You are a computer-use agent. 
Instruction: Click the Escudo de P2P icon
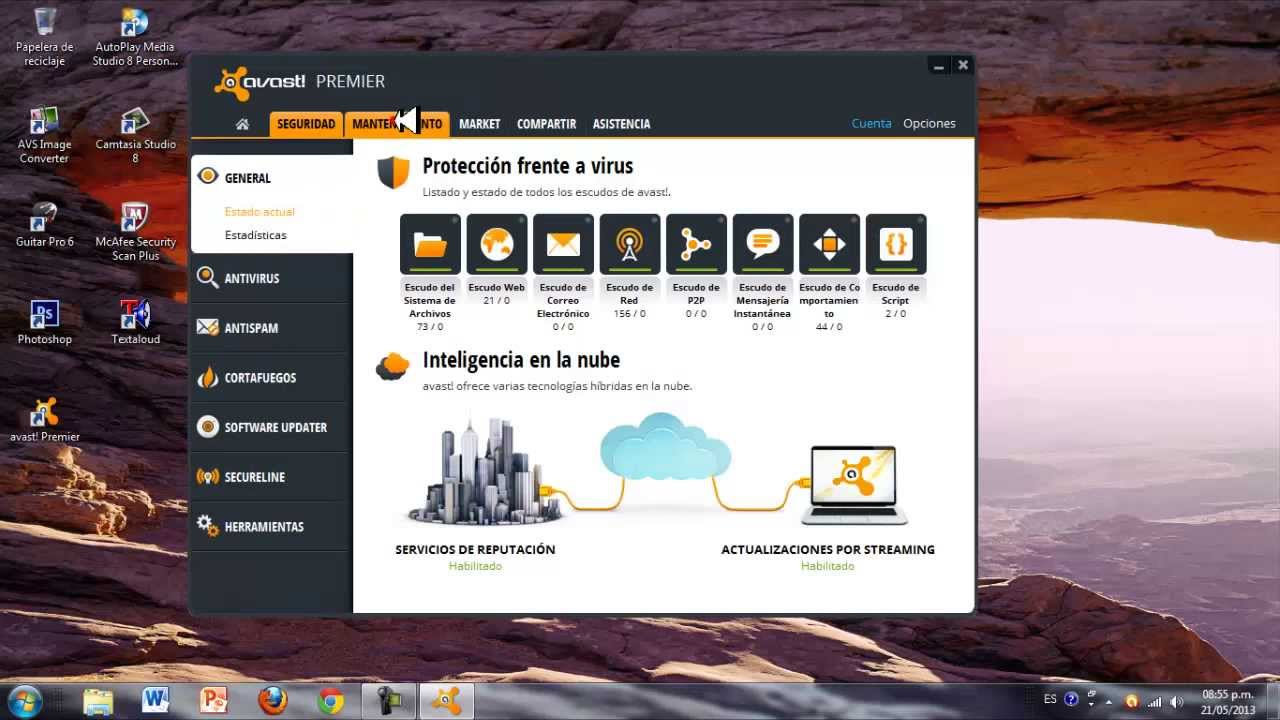696,243
